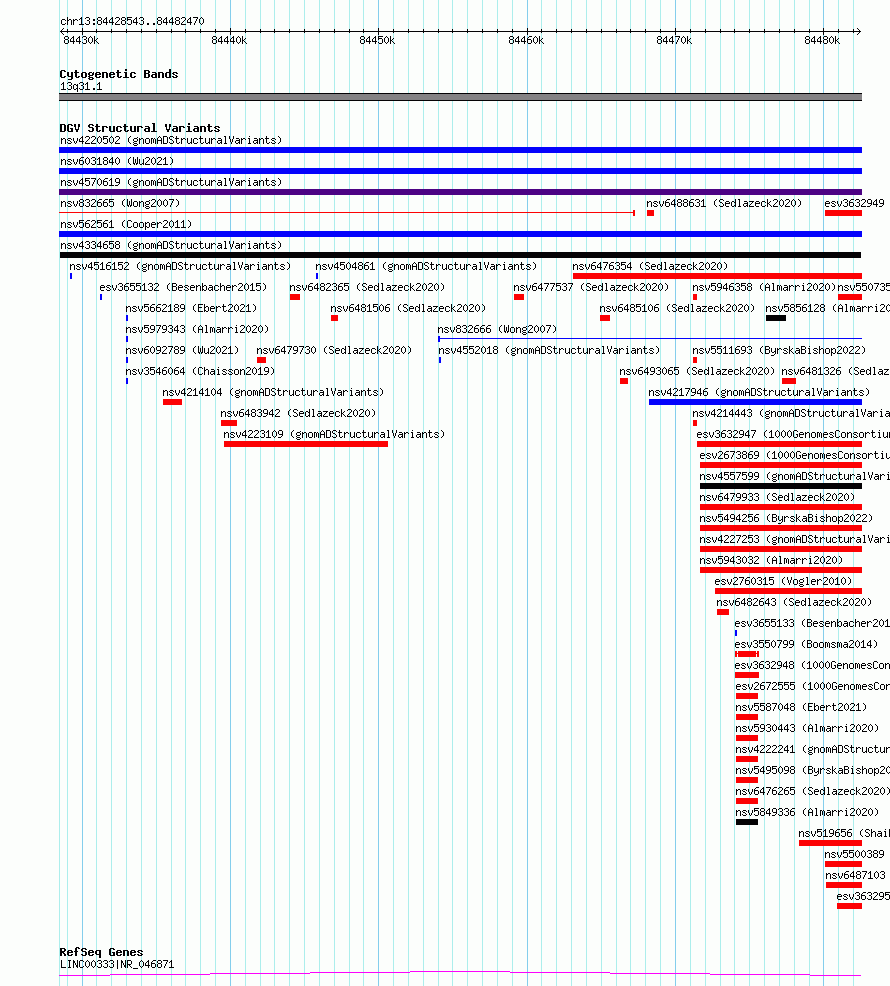The width and height of the screenshot is (890, 986).
Task: Click nsv5500389 variant label
Action: (x=855, y=855)
